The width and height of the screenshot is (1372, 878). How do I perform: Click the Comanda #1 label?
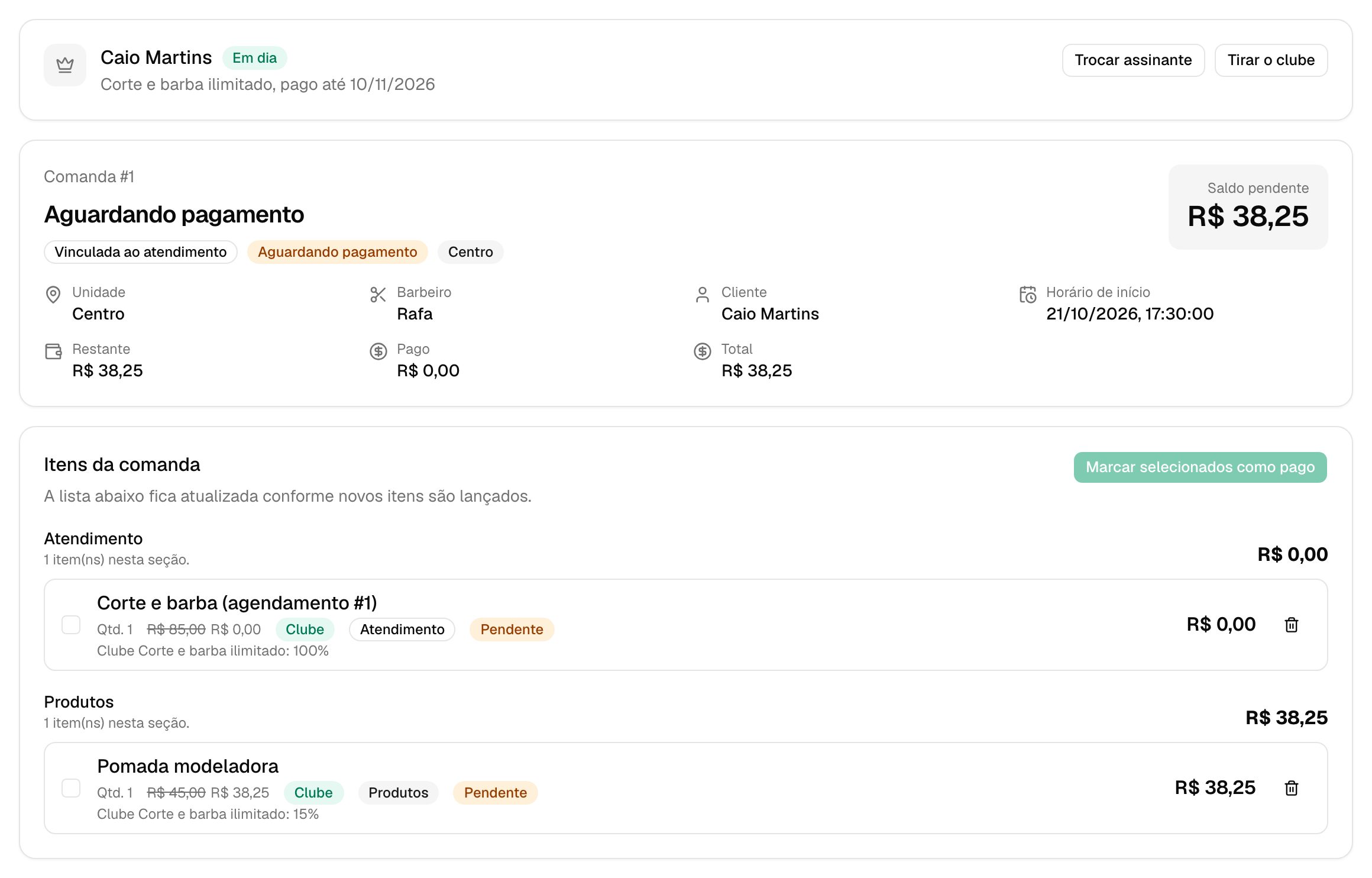tap(89, 177)
